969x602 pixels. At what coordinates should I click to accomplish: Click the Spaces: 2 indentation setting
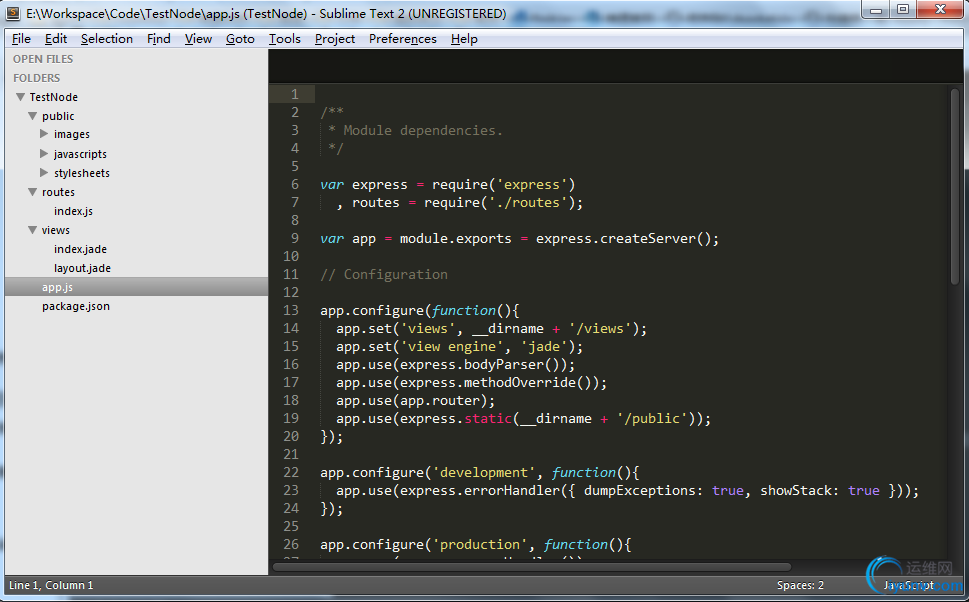pyautogui.click(x=800, y=585)
